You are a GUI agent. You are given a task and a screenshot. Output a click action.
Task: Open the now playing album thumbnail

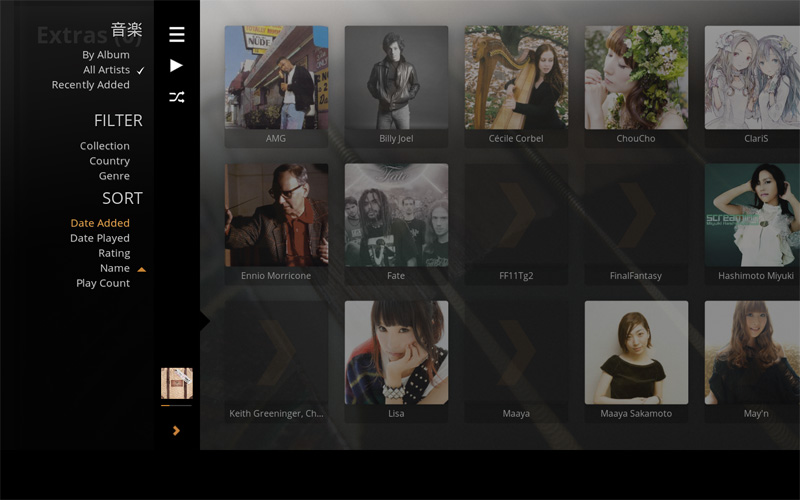click(x=177, y=383)
